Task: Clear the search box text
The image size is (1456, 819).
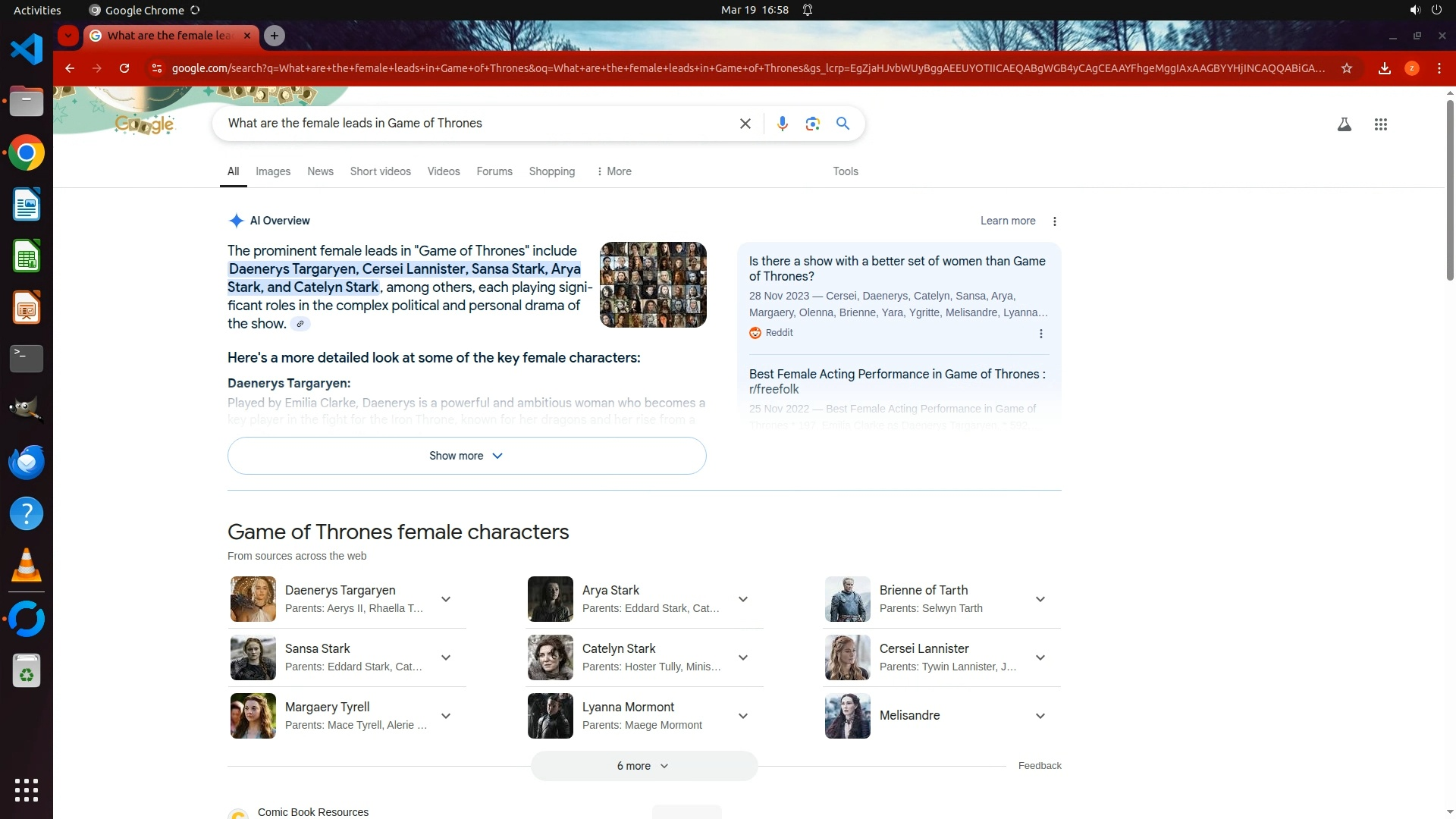Action: pyautogui.click(x=745, y=124)
